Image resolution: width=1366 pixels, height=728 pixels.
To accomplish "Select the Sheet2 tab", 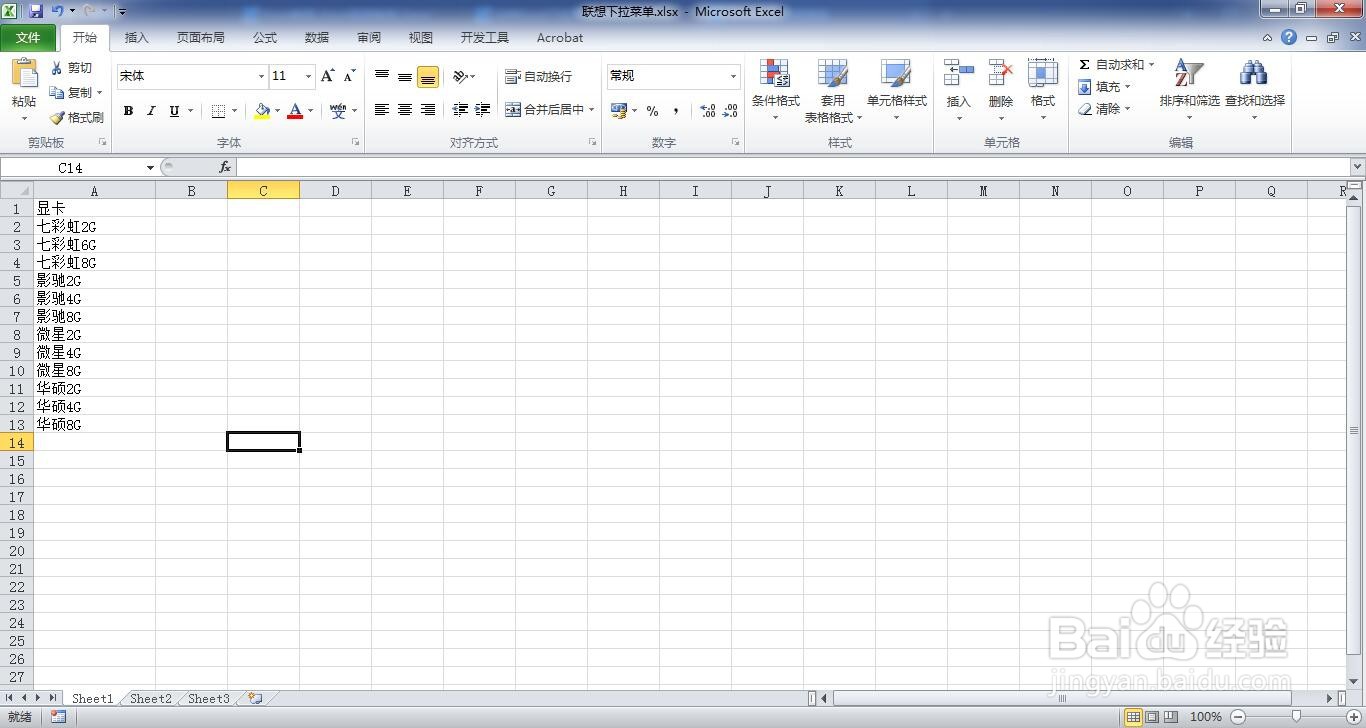I will click(x=151, y=699).
